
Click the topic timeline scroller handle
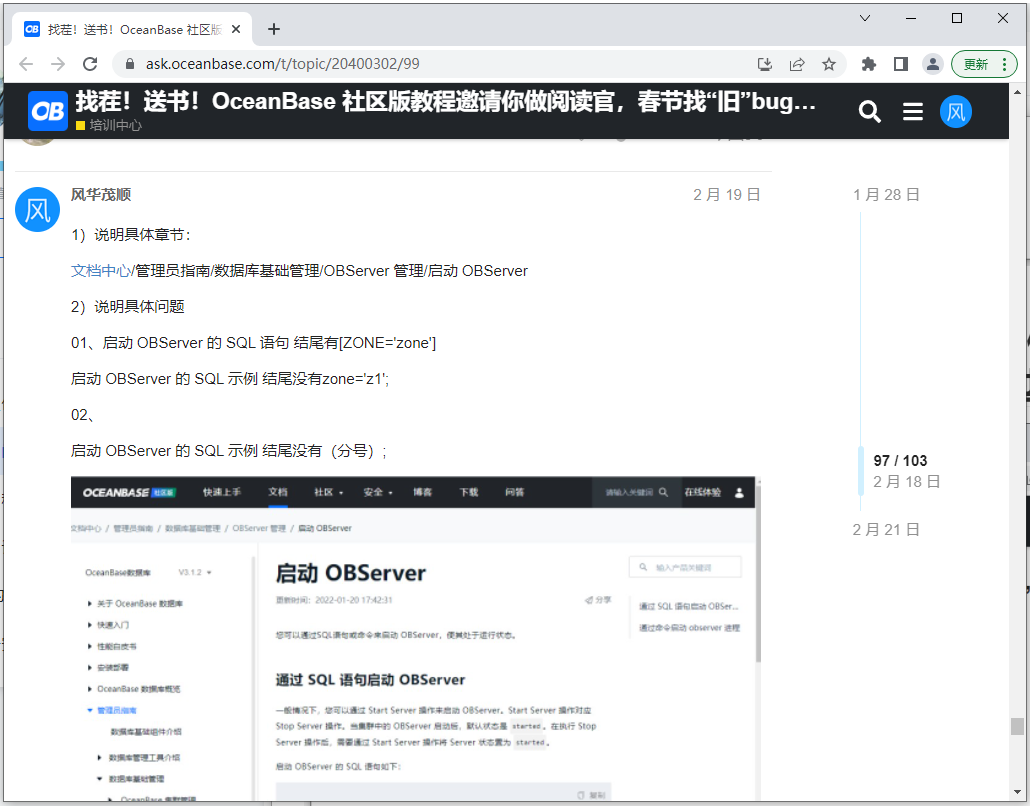point(861,470)
